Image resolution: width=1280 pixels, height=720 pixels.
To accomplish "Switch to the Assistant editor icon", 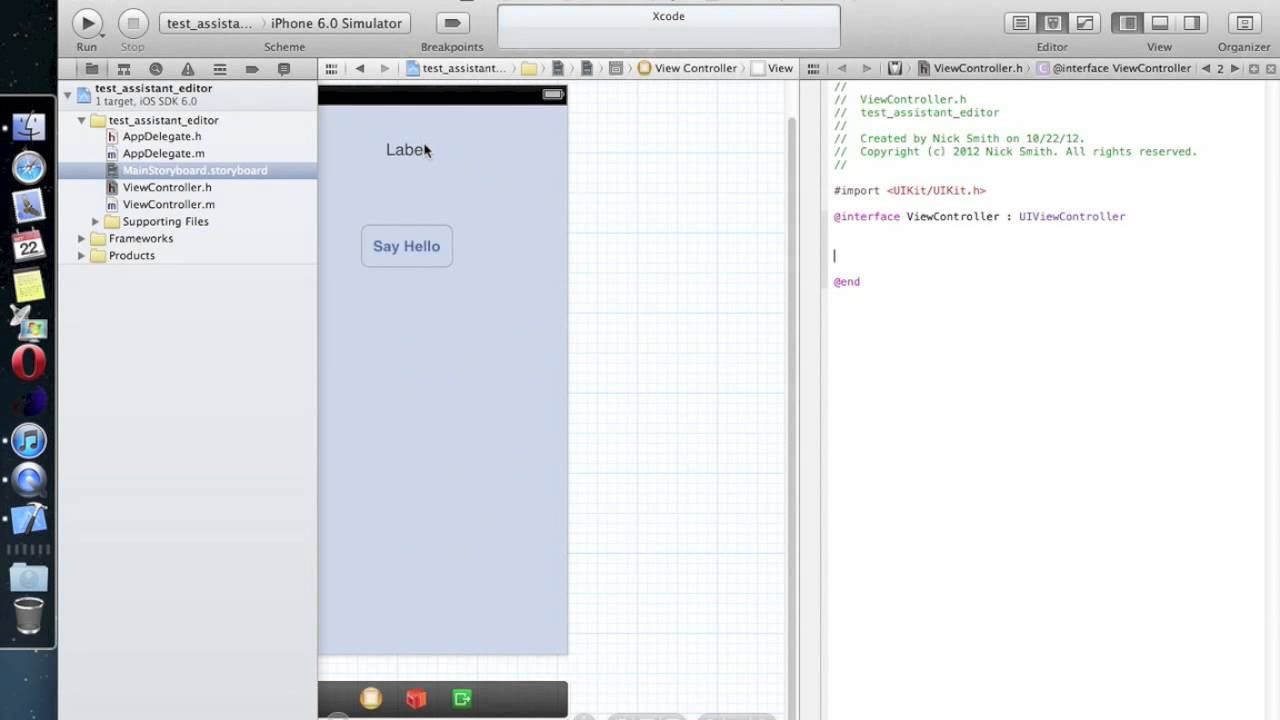I will coord(1053,23).
